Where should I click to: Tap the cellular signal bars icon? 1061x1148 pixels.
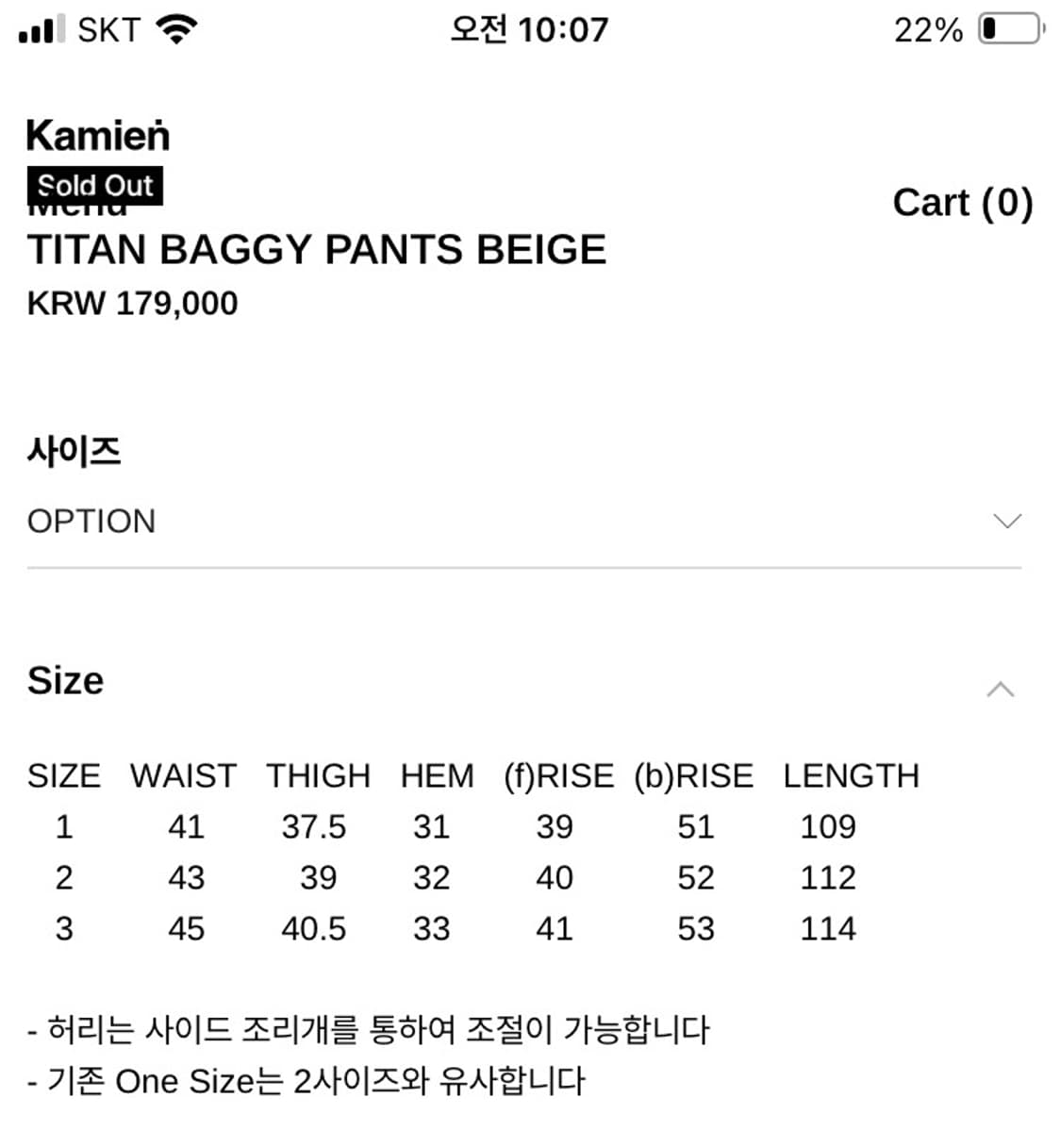[x=41, y=29]
